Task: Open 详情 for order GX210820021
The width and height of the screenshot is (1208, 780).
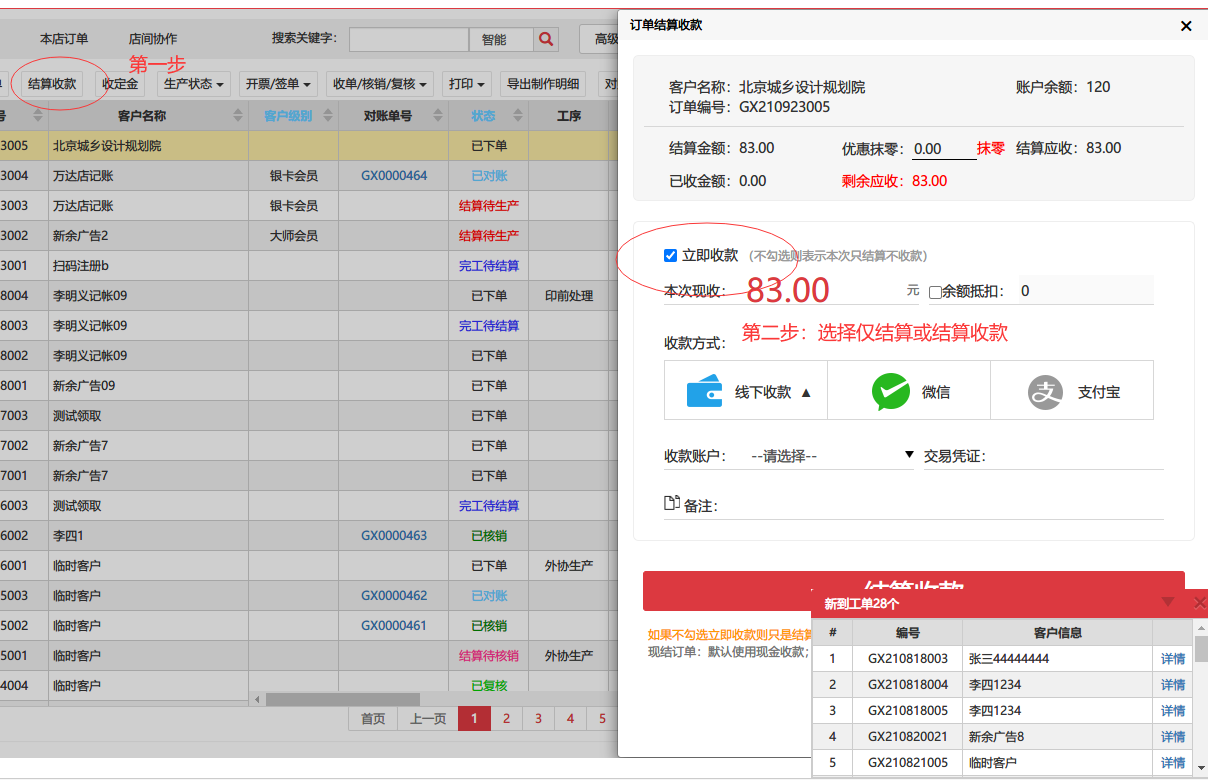Action: point(1173,737)
